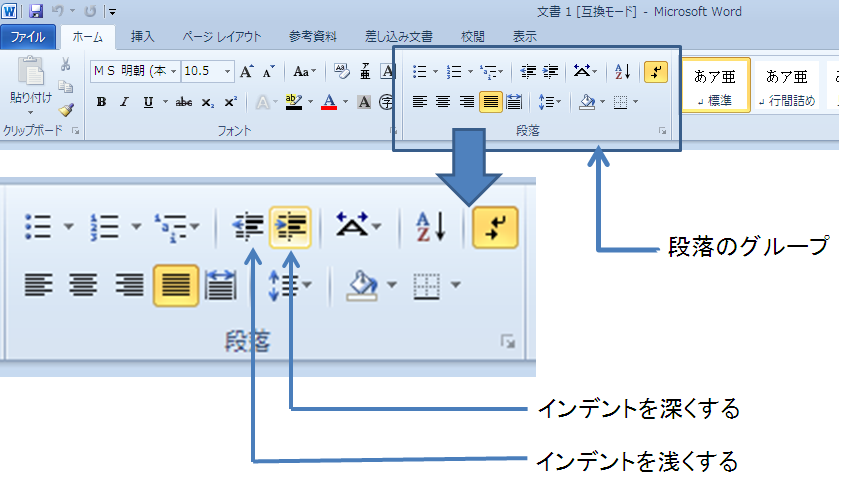Screen dimensions: 854x489
Task: Switch to the 表示 tab
Action: (x=524, y=37)
